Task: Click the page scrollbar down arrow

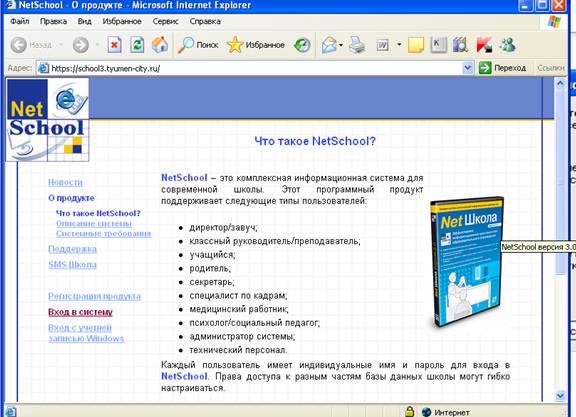Action: [560, 396]
